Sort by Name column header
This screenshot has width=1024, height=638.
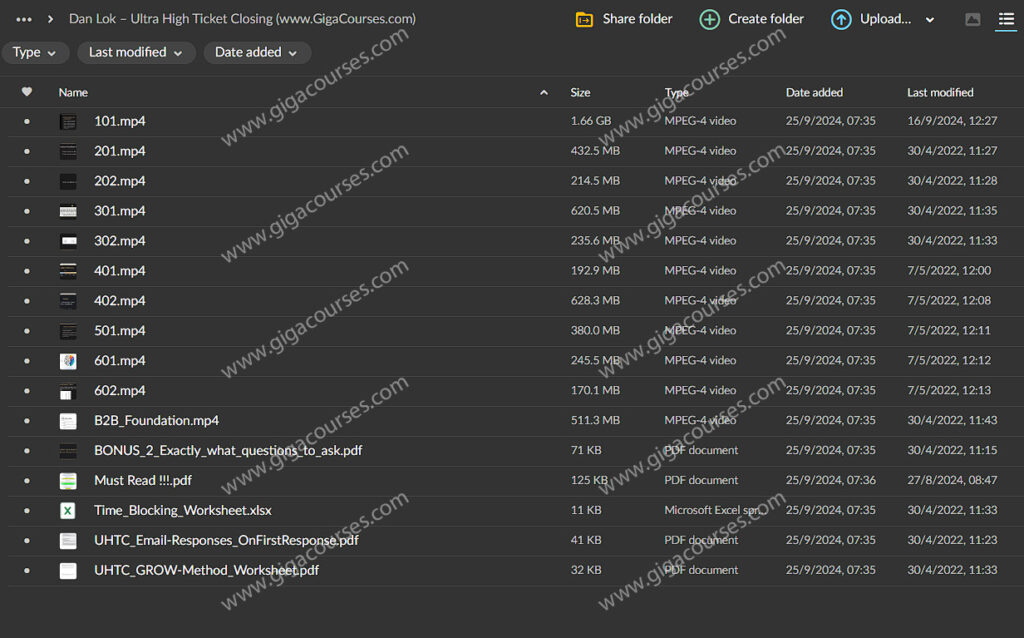coord(73,92)
